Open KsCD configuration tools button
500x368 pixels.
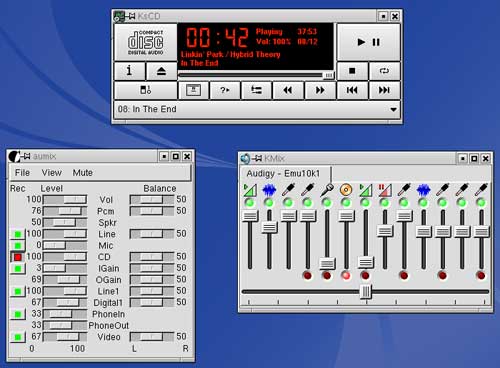tap(145, 90)
